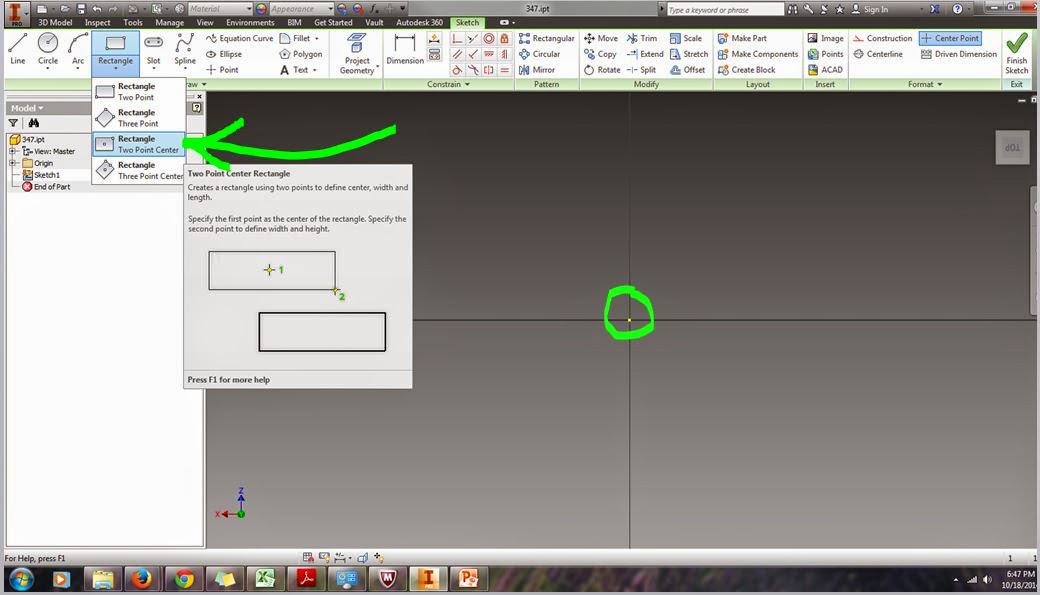1040x595 pixels.
Task: Select the Scale tool
Action: (685, 38)
